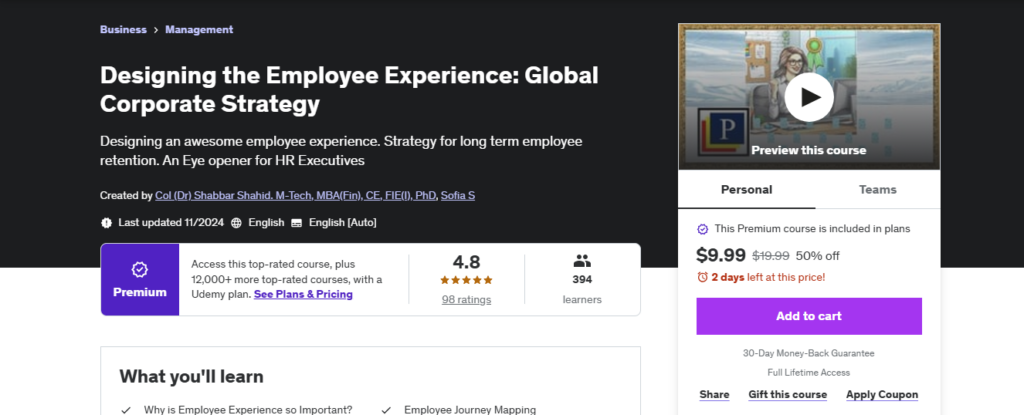Switch to the Personal tab
This screenshot has width=1024, height=415.
click(746, 190)
